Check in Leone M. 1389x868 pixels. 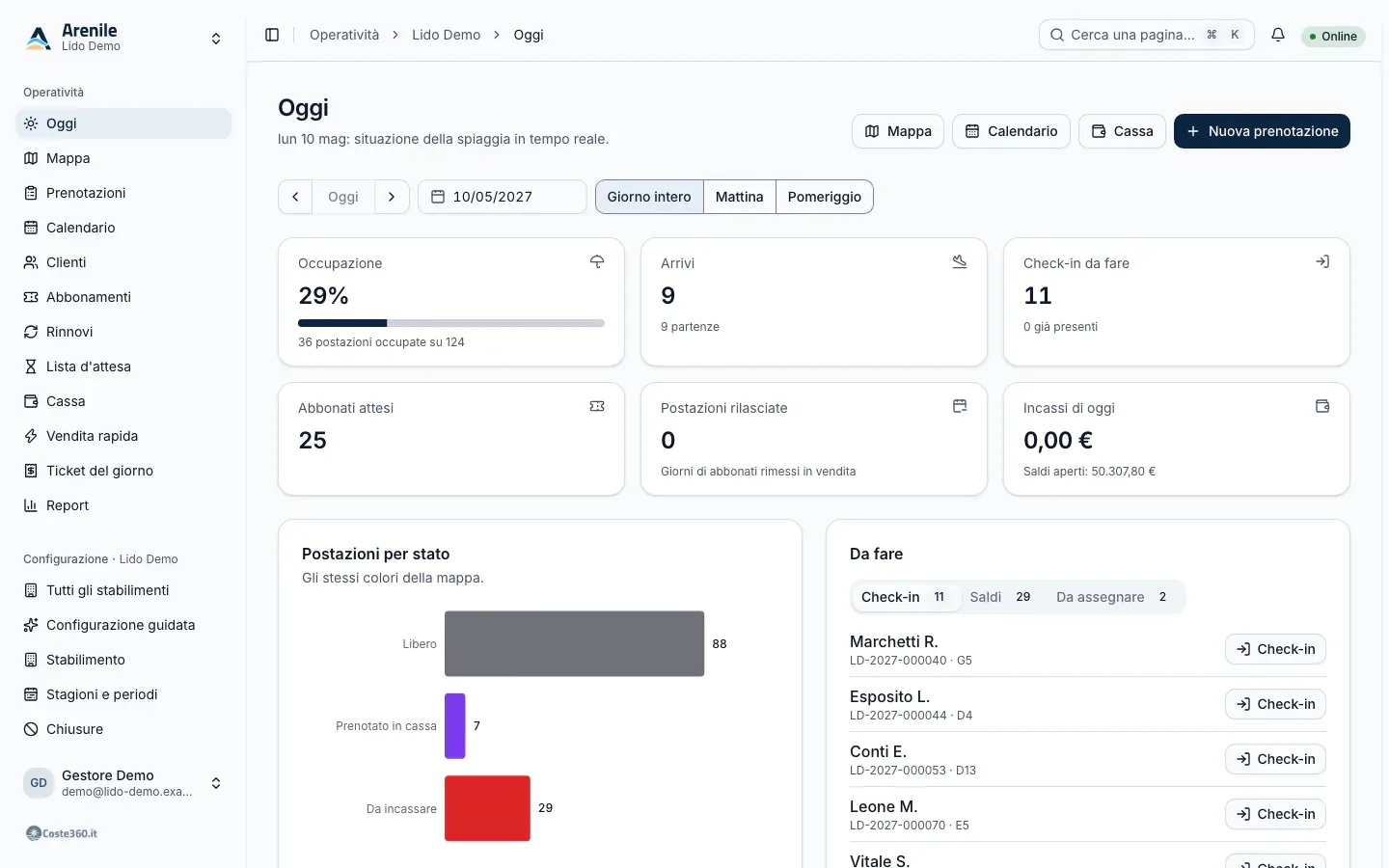coord(1275,814)
